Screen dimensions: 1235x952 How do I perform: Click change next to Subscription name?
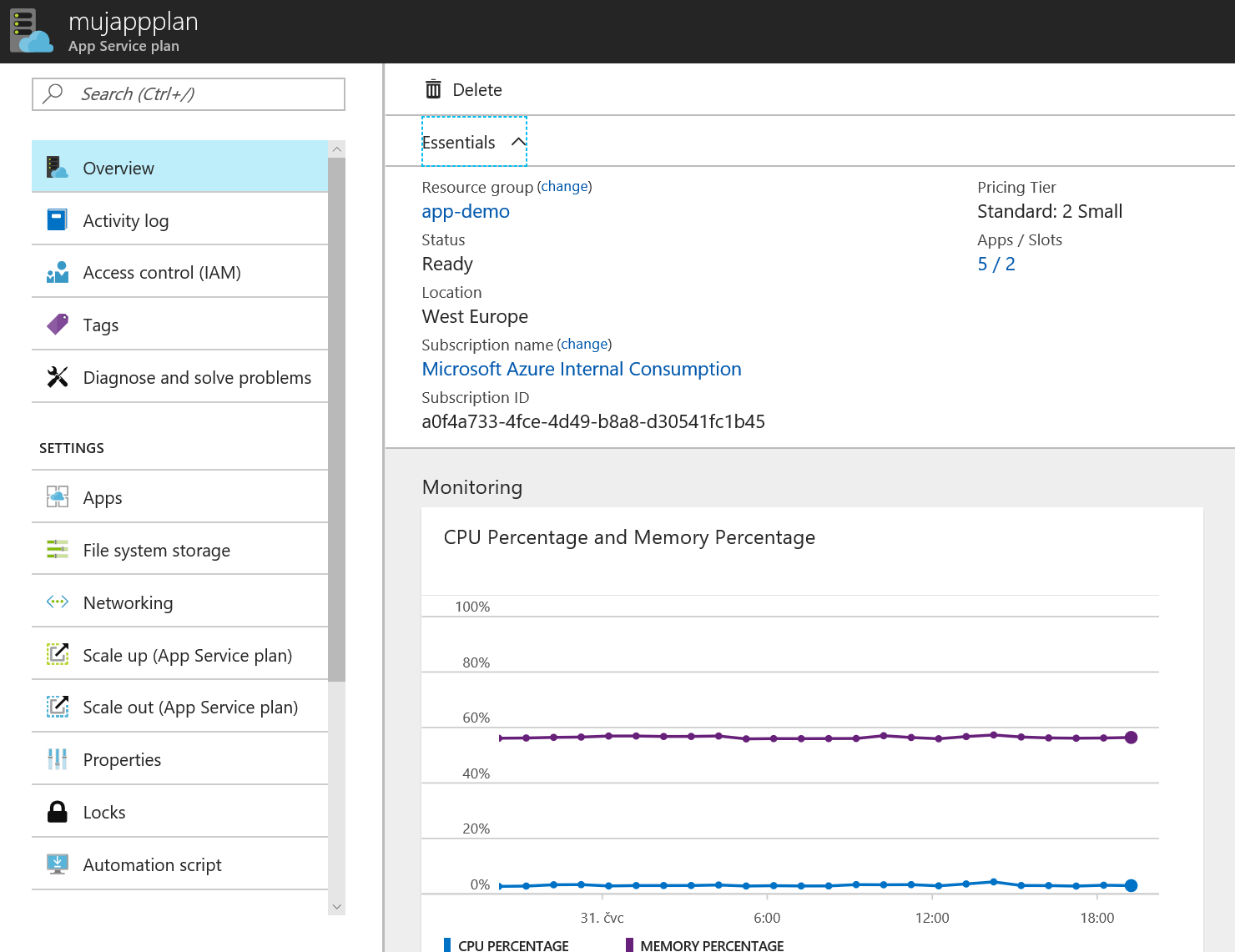pyautogui.click(x=584, y=344)
